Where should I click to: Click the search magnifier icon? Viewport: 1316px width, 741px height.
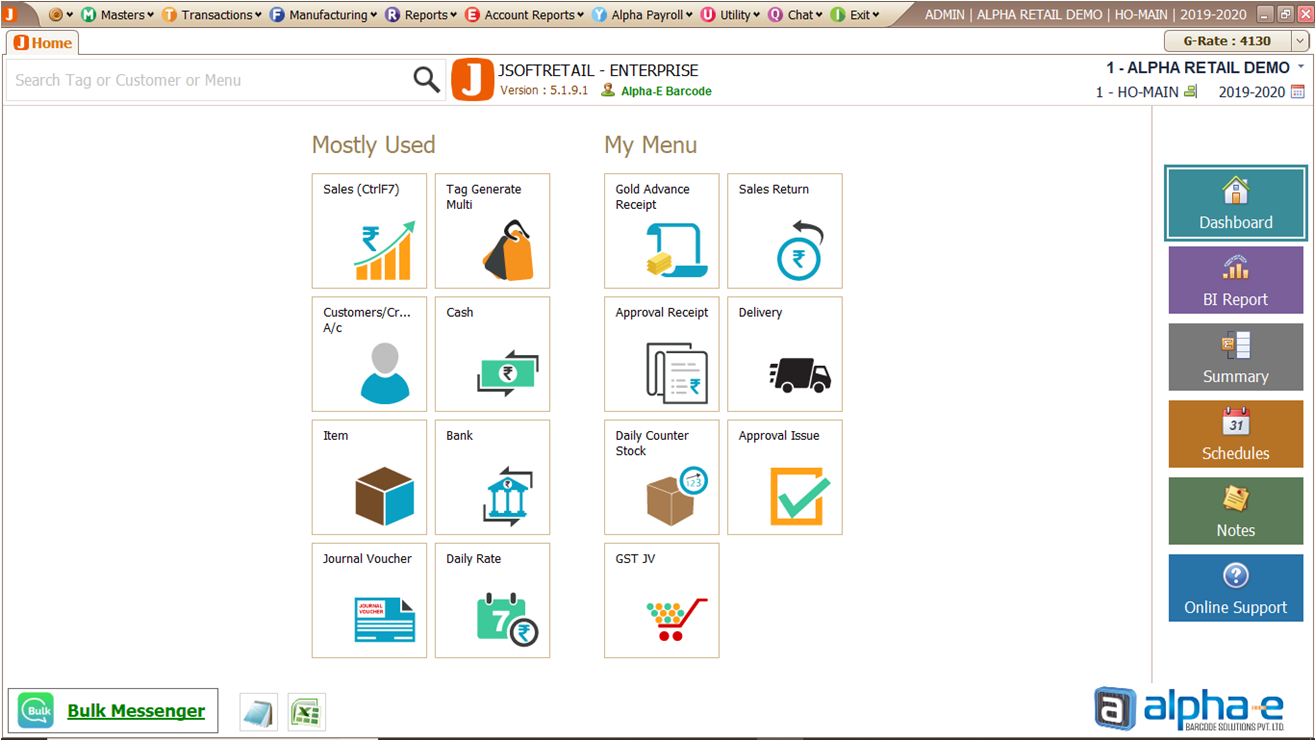click(427, 80)
